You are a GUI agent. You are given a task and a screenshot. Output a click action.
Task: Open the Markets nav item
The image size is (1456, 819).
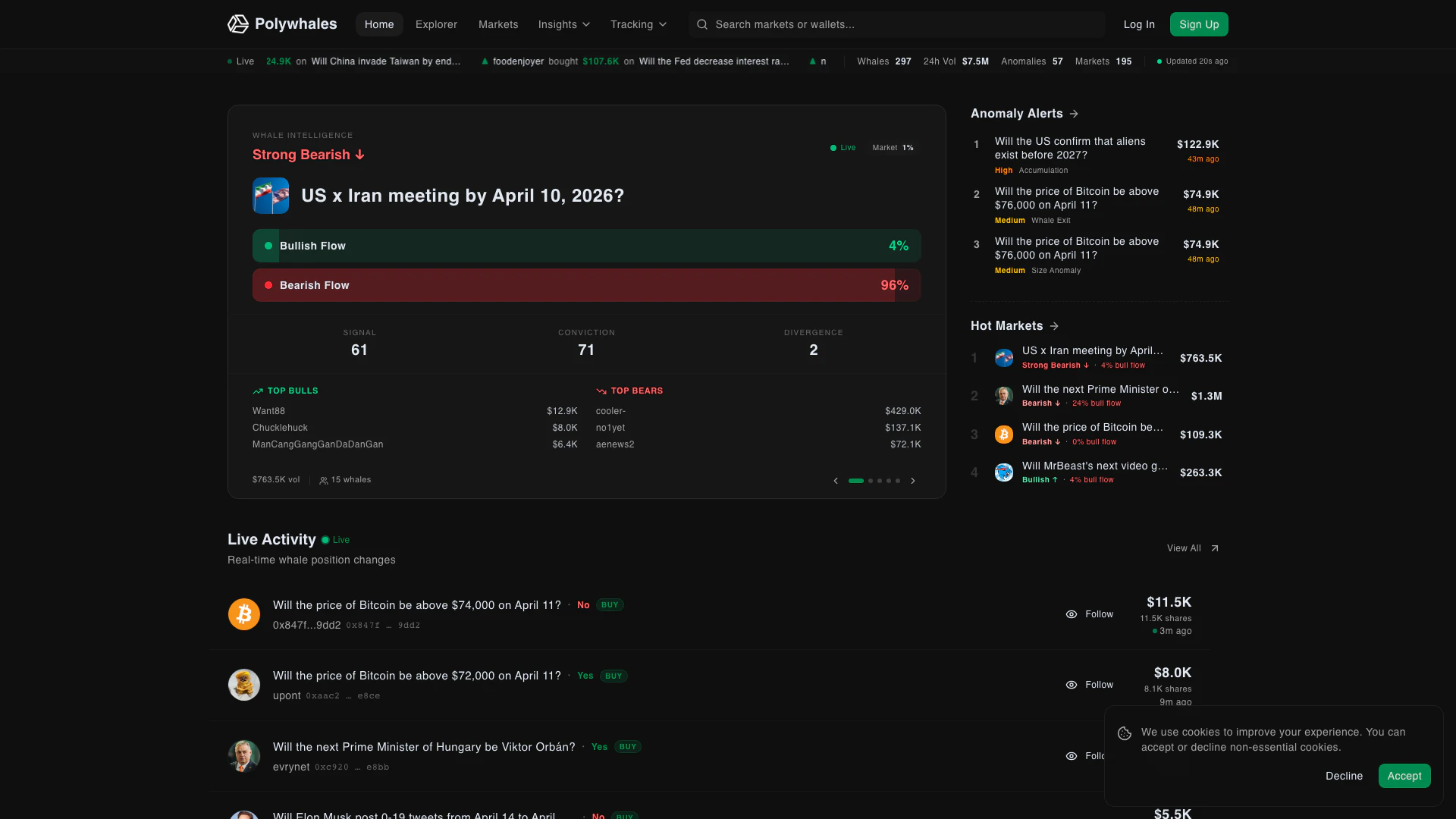point(498,24)
